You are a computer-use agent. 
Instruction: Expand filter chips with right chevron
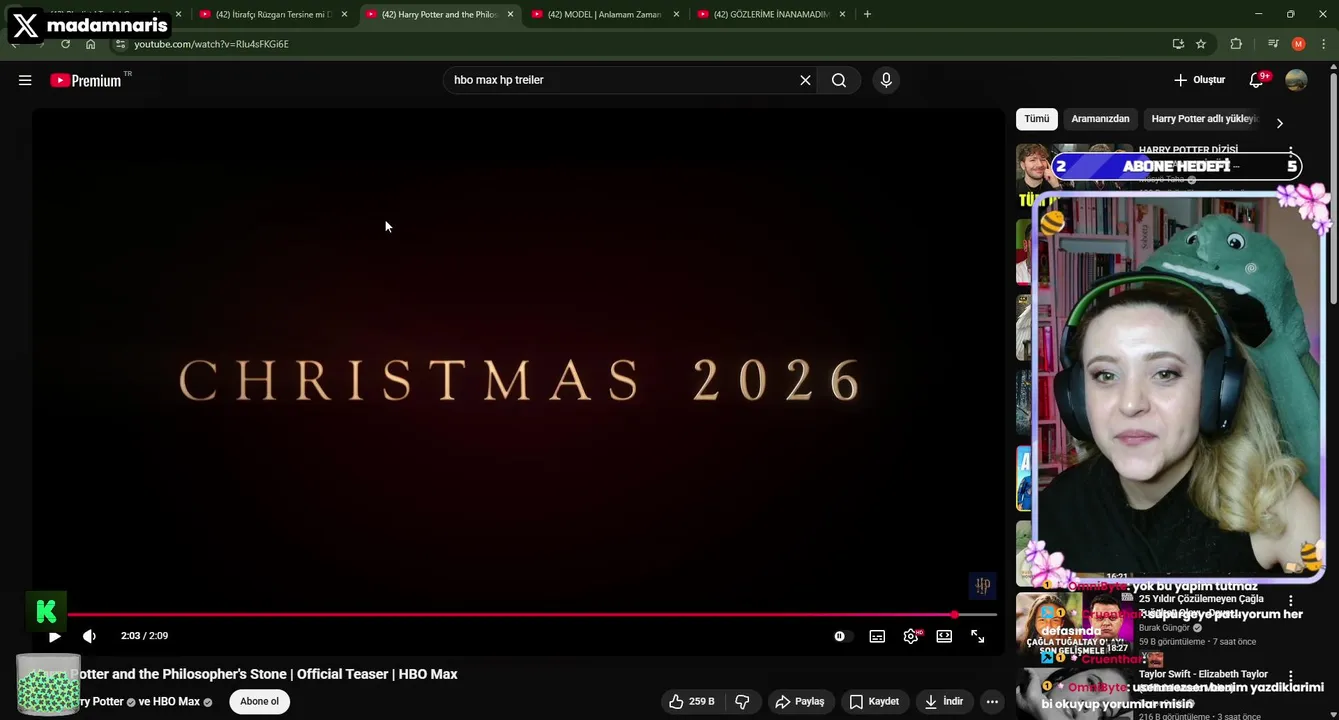click(1279, 123)
